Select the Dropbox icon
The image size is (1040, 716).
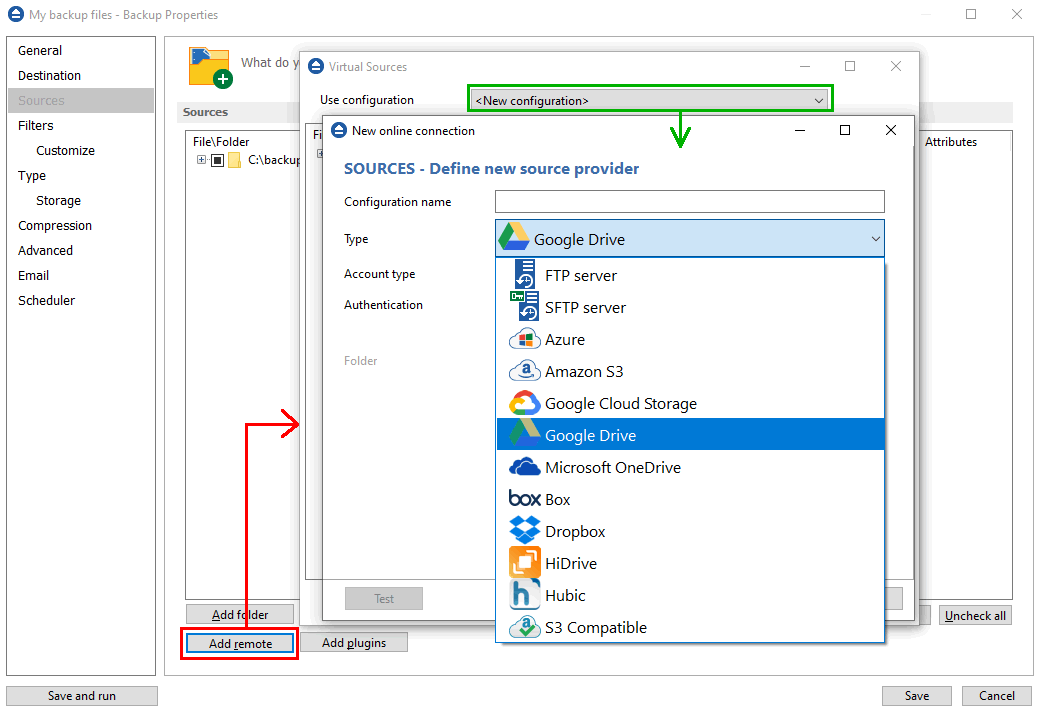(x=525, y=530)
